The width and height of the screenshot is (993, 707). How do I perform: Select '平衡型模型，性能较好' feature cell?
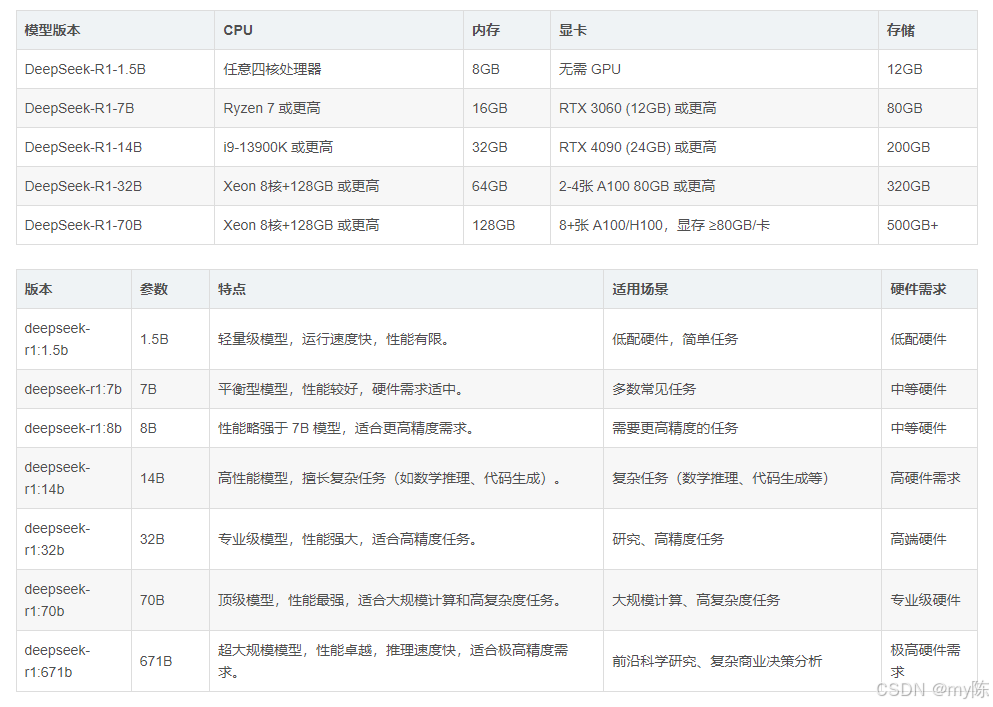coord(407,389)
